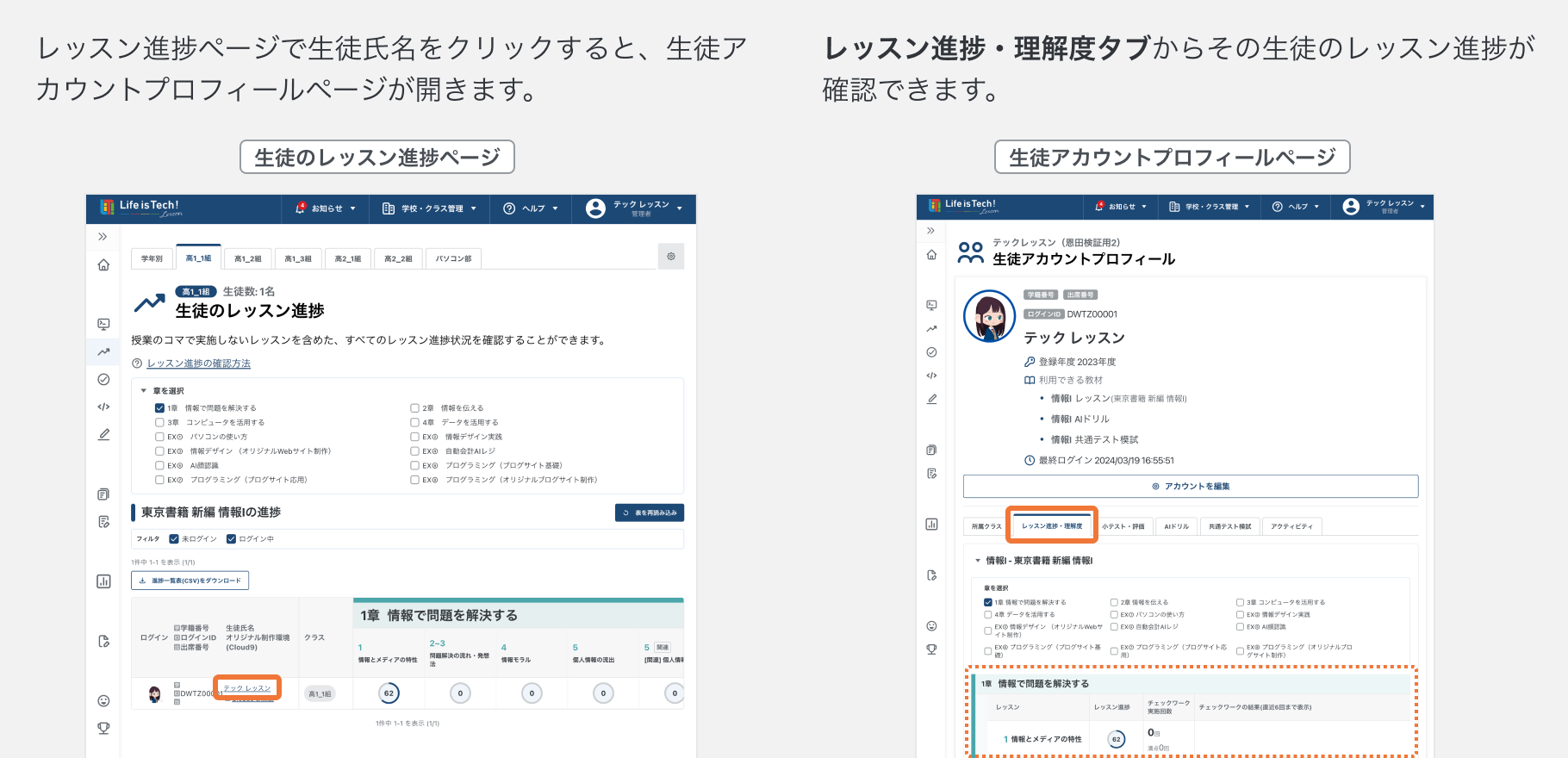Click pencil icon in profile page sidebar
Viewport: 1568px width, 758px height.
(931, 399)
